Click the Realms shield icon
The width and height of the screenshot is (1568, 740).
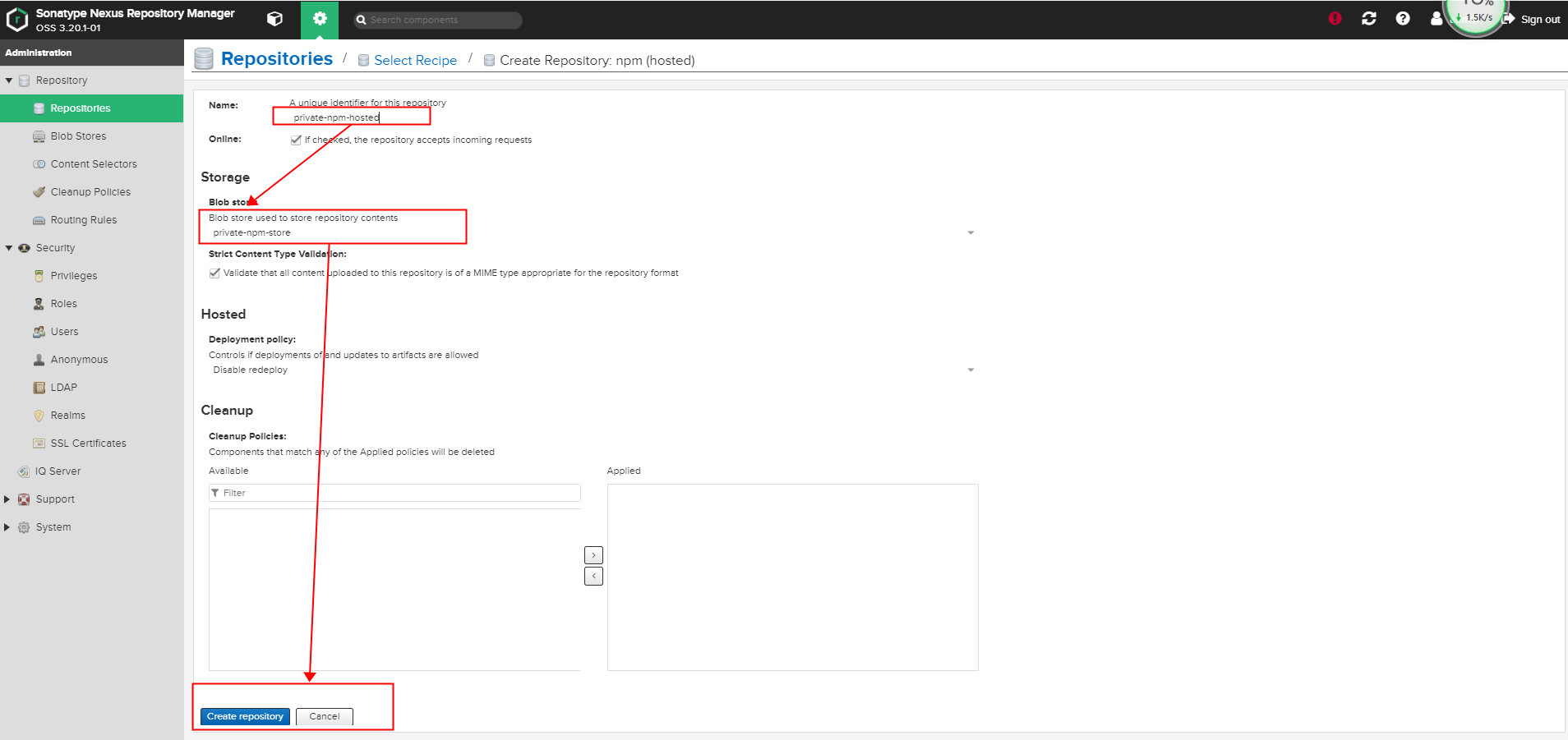pos(39,416)
